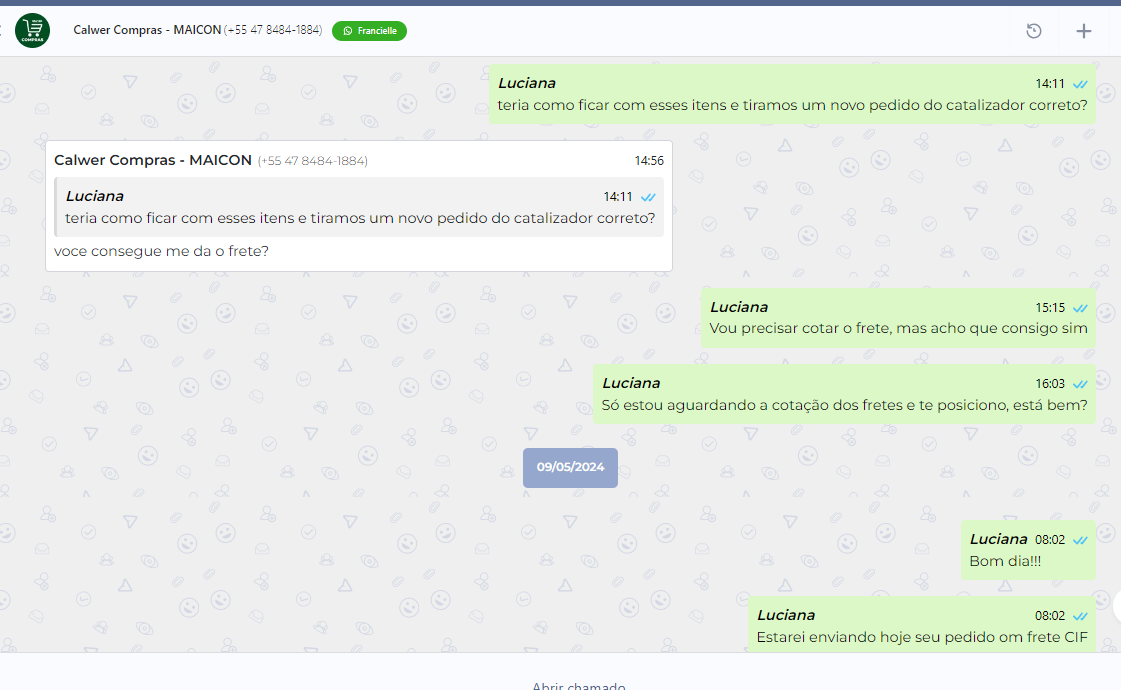This screenshot has height=690, width=1121.
Task: Click the WhatsApp icon in Francielle badge
Action: point(348,31)
